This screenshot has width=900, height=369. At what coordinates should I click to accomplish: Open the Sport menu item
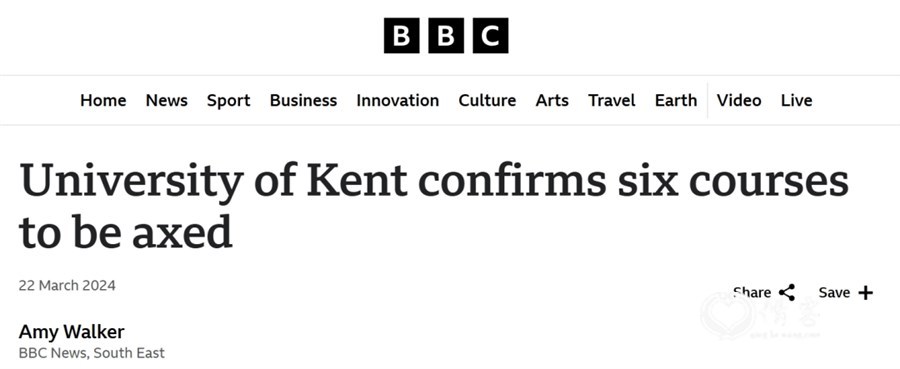click(x=228, y=100)
